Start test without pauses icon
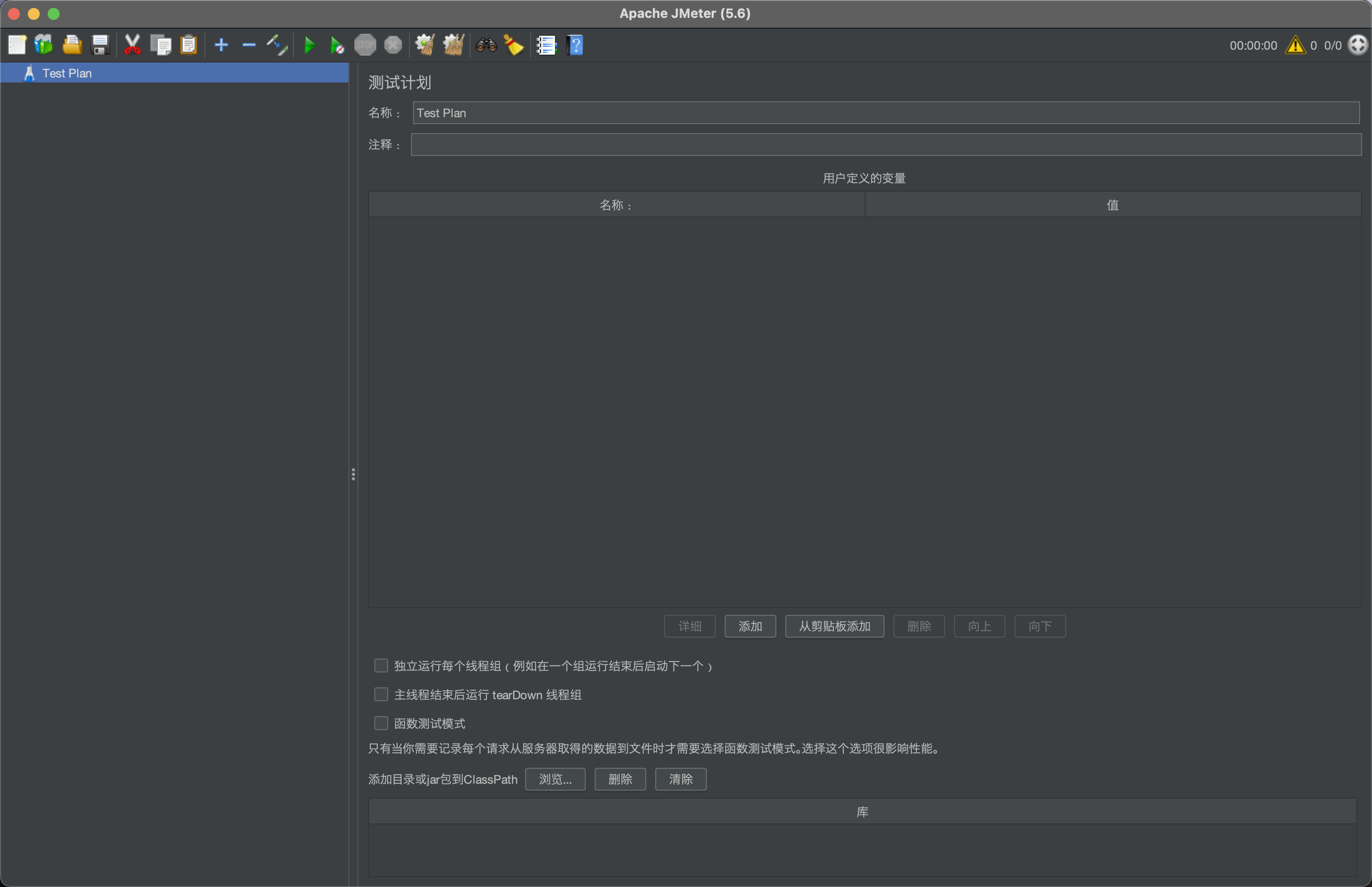Screen dimensions: 1372x887 337,45
